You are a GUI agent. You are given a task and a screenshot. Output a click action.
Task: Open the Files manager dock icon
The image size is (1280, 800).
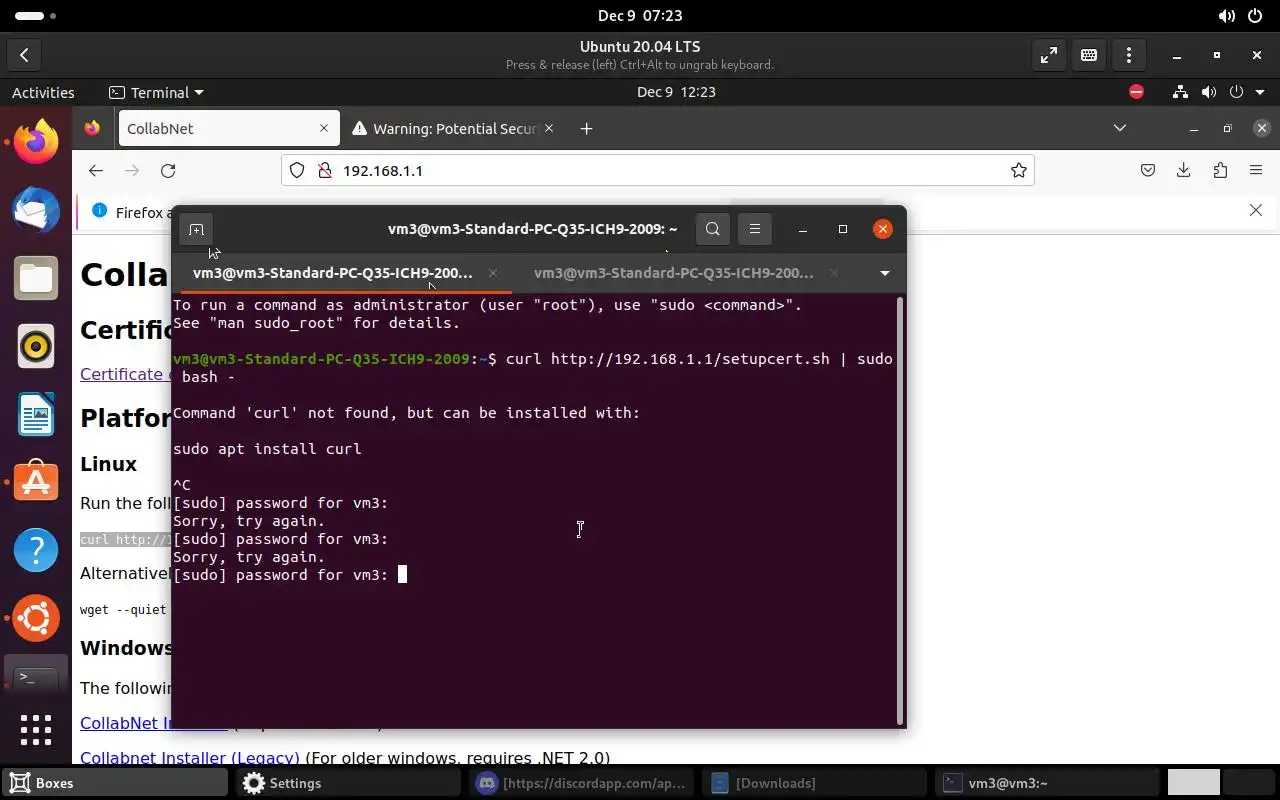click(x=36, y=277)
